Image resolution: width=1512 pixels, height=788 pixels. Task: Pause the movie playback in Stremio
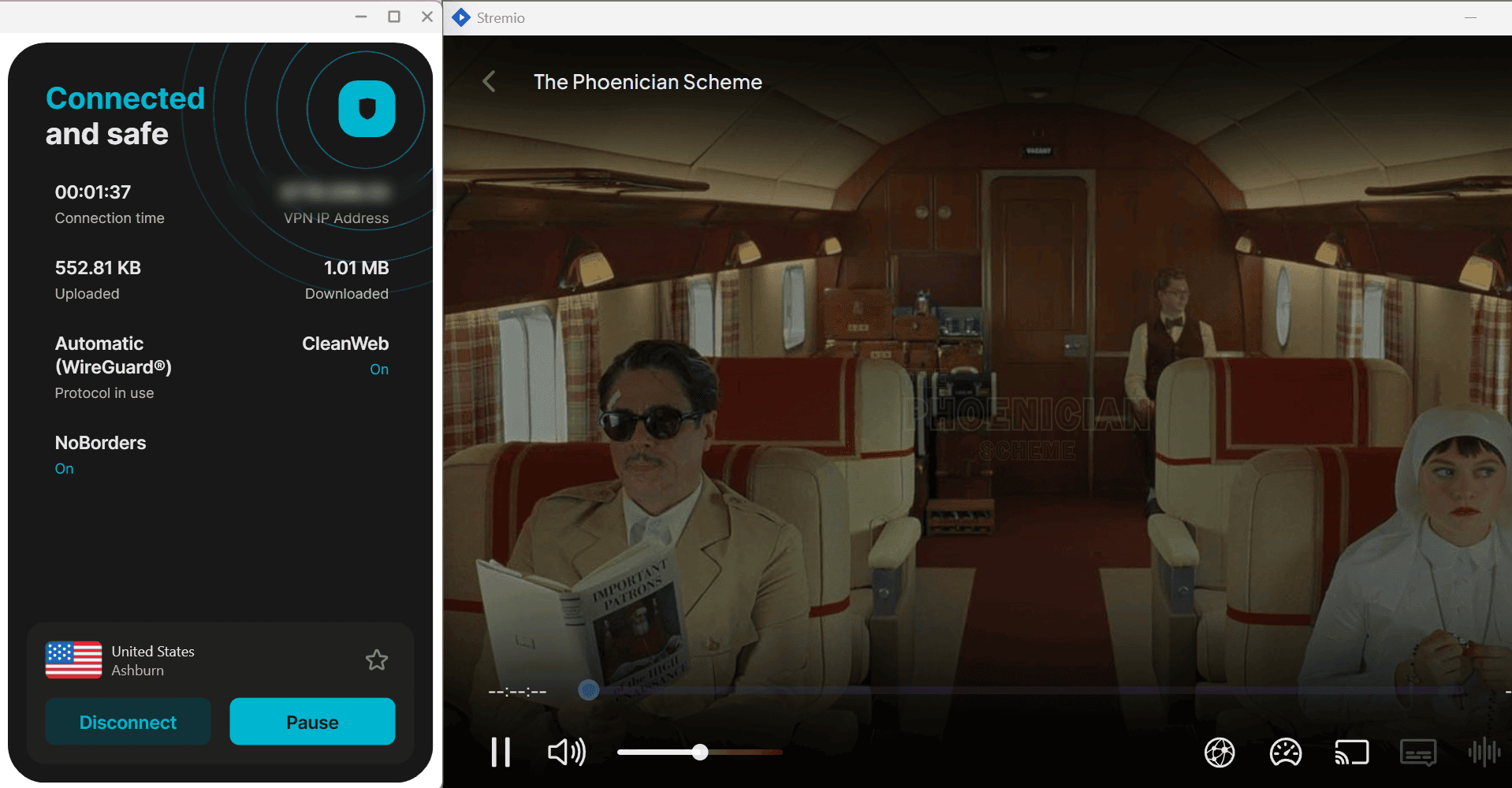pyautogui.click(x=501, y=752)
